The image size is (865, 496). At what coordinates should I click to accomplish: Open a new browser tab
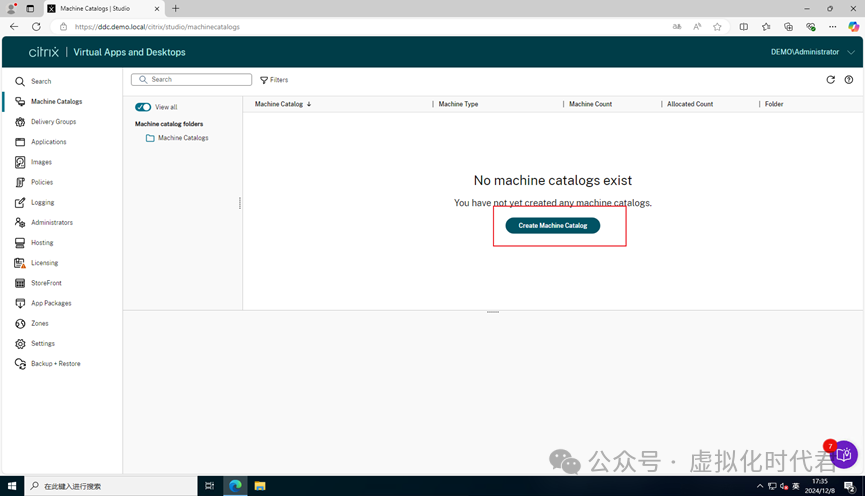click(x=175, y=8)
